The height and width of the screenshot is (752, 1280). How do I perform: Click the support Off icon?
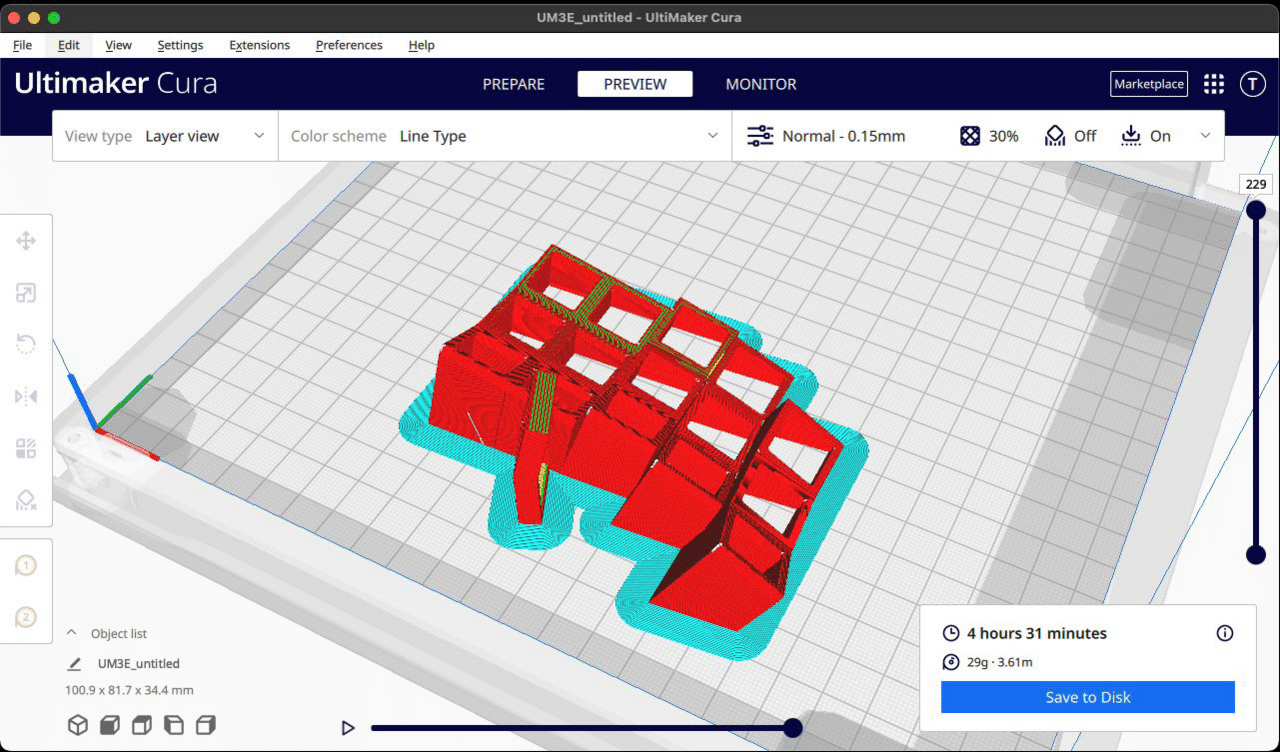(x=1055, y=136)
